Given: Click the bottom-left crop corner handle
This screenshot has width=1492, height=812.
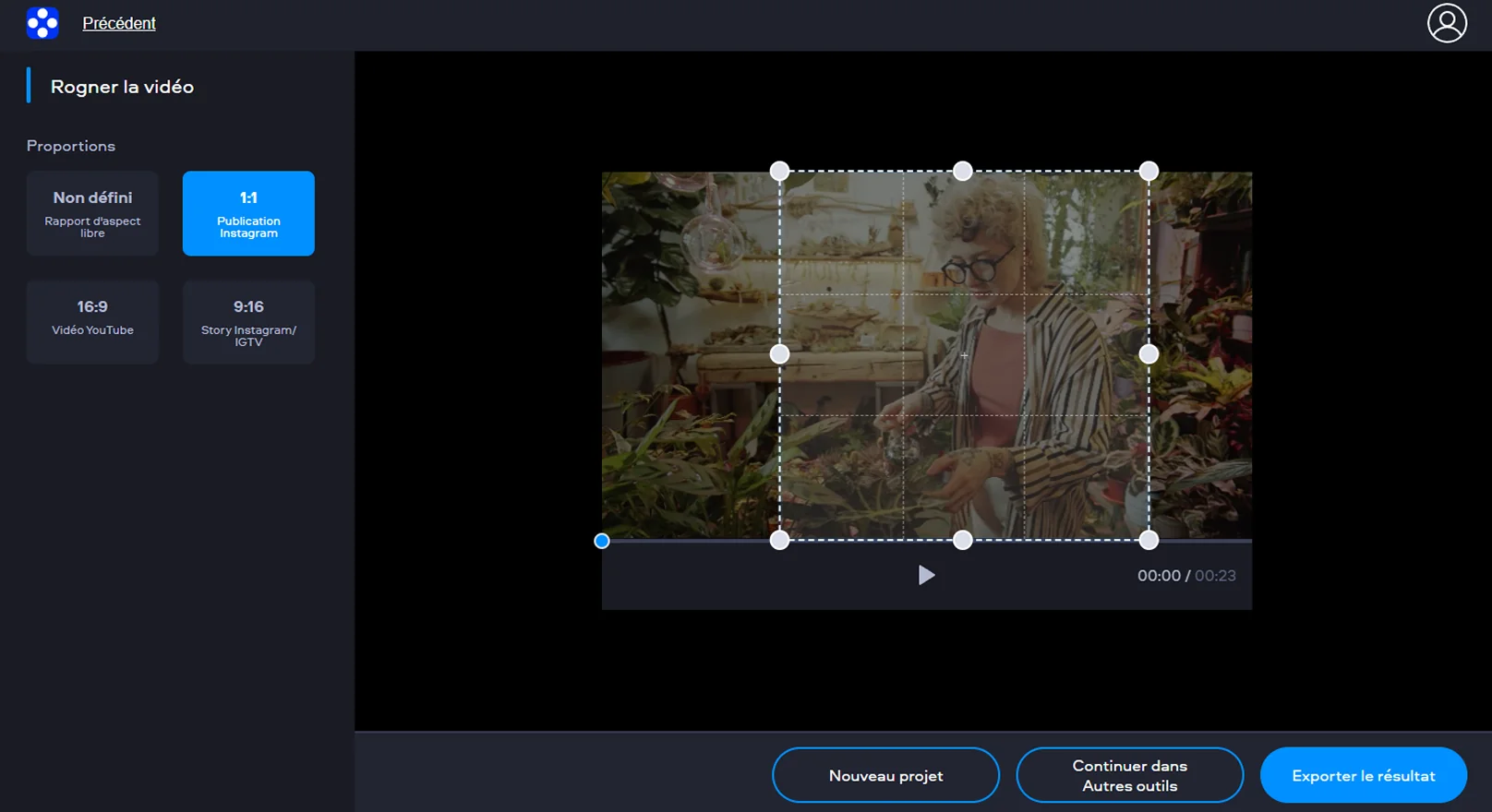Looking at the screenshot, I should (779, 541).
